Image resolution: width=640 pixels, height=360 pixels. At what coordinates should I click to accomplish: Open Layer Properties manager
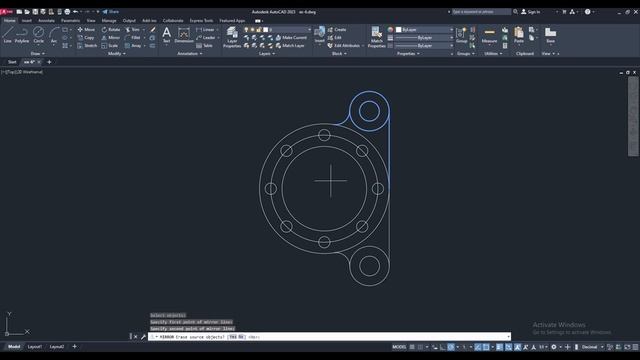[232, 37]
